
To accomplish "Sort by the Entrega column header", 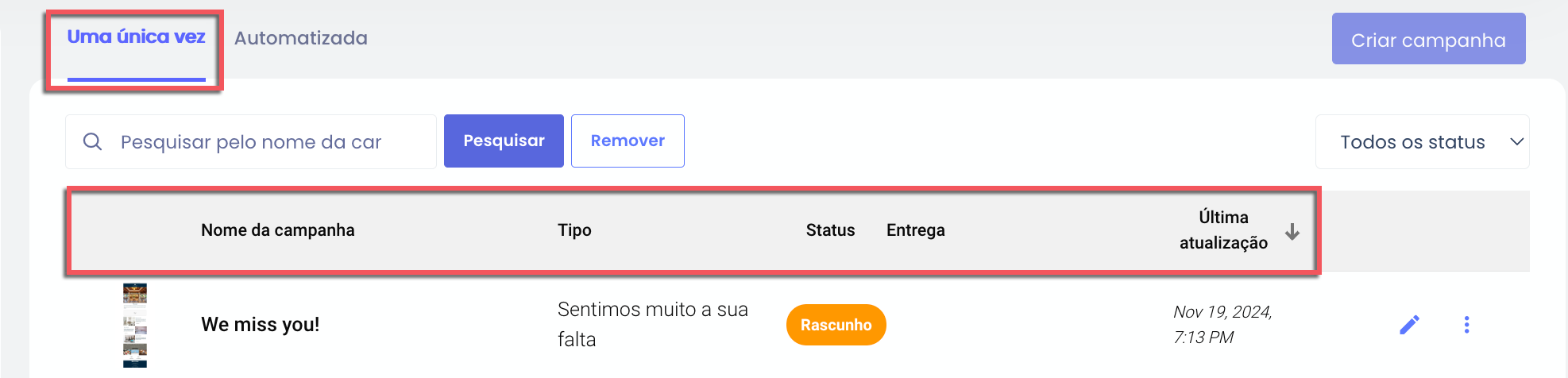I will click(916, 230).
